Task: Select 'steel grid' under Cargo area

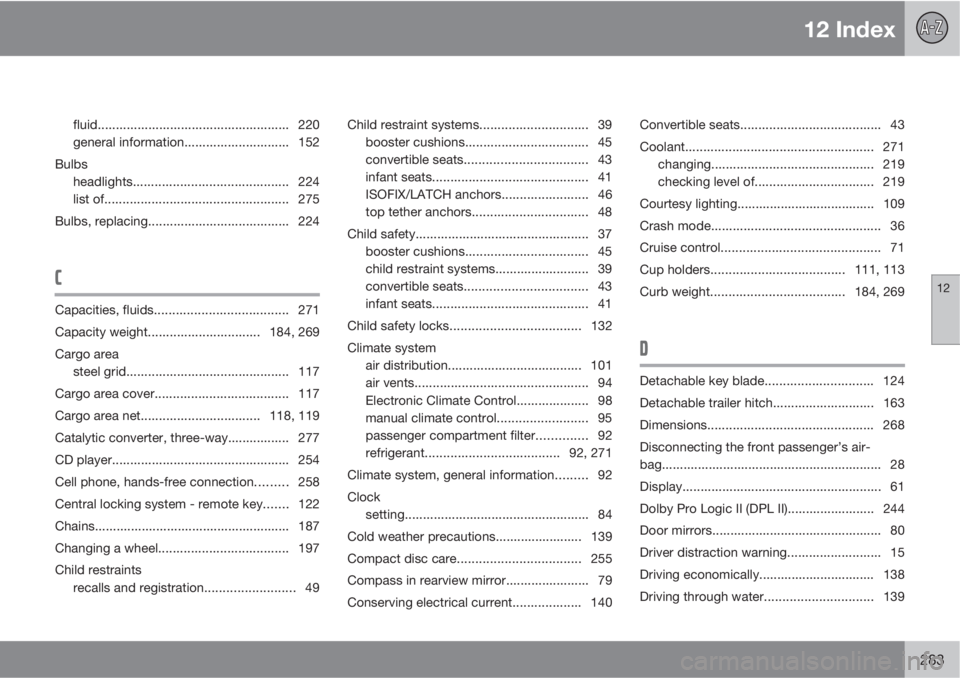Action: click(x=196, y=371)
